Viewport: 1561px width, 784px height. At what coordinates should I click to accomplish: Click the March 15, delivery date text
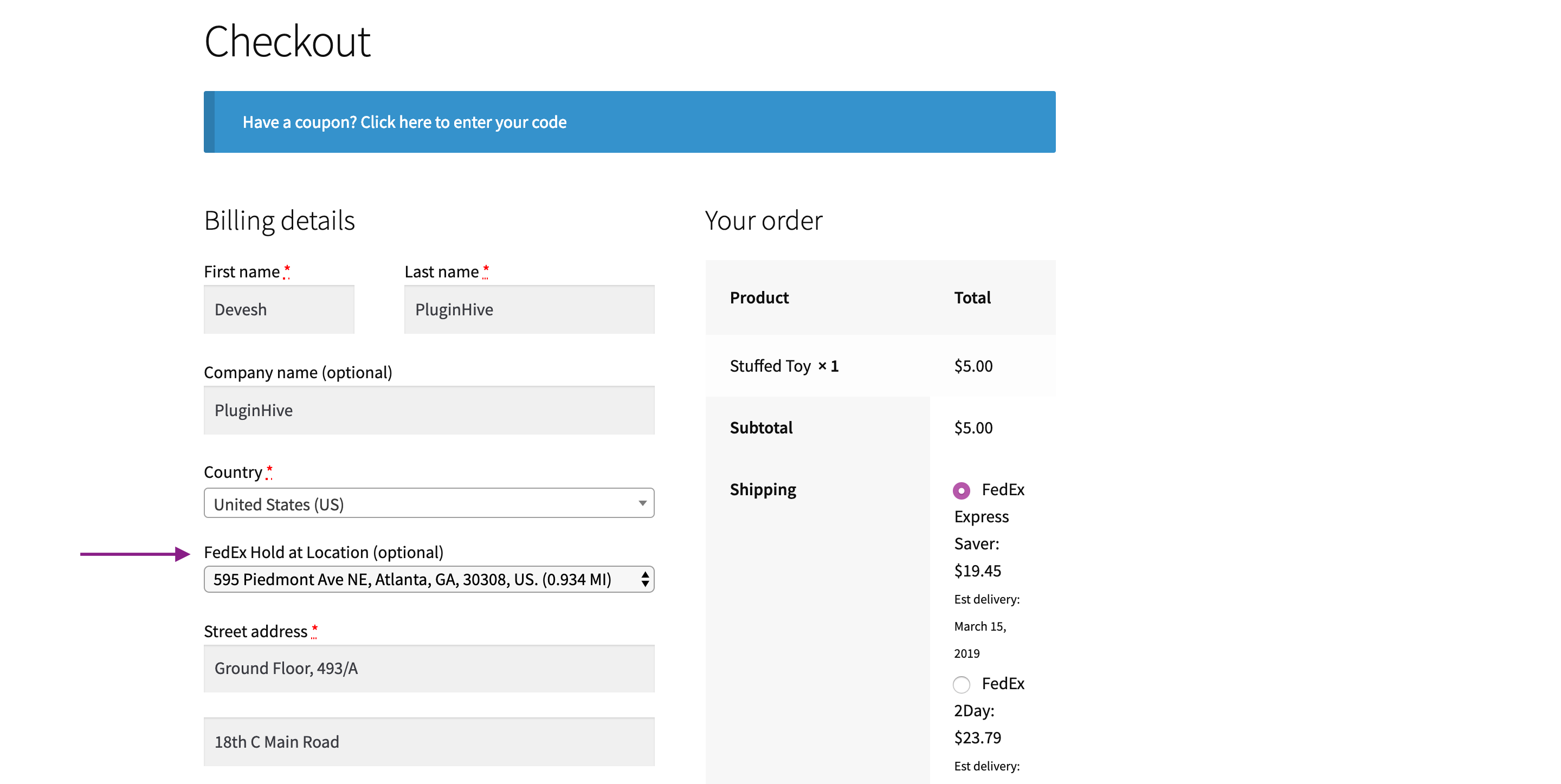[980, 626]
